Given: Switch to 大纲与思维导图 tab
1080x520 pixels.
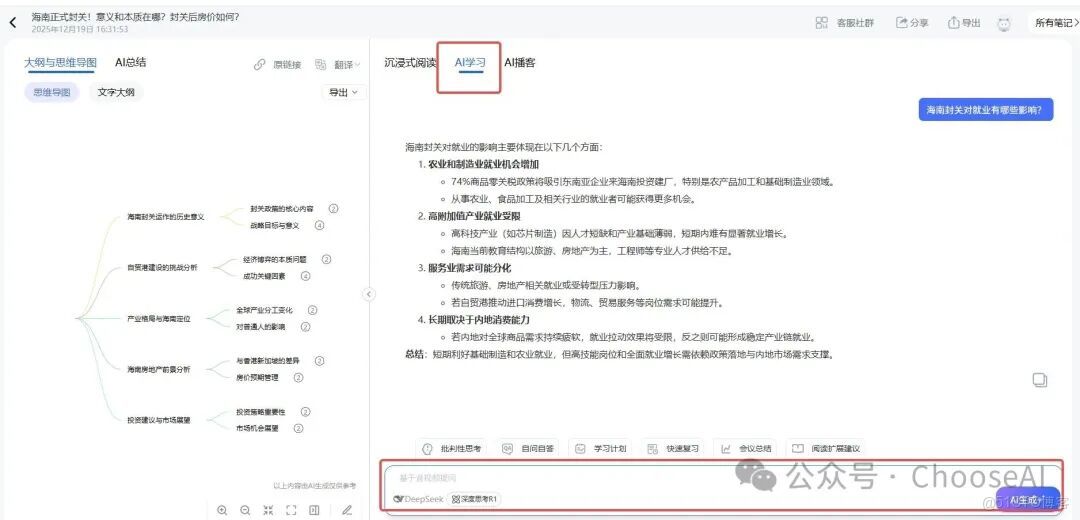Looking at the screenshot, I should coord(61,63).
